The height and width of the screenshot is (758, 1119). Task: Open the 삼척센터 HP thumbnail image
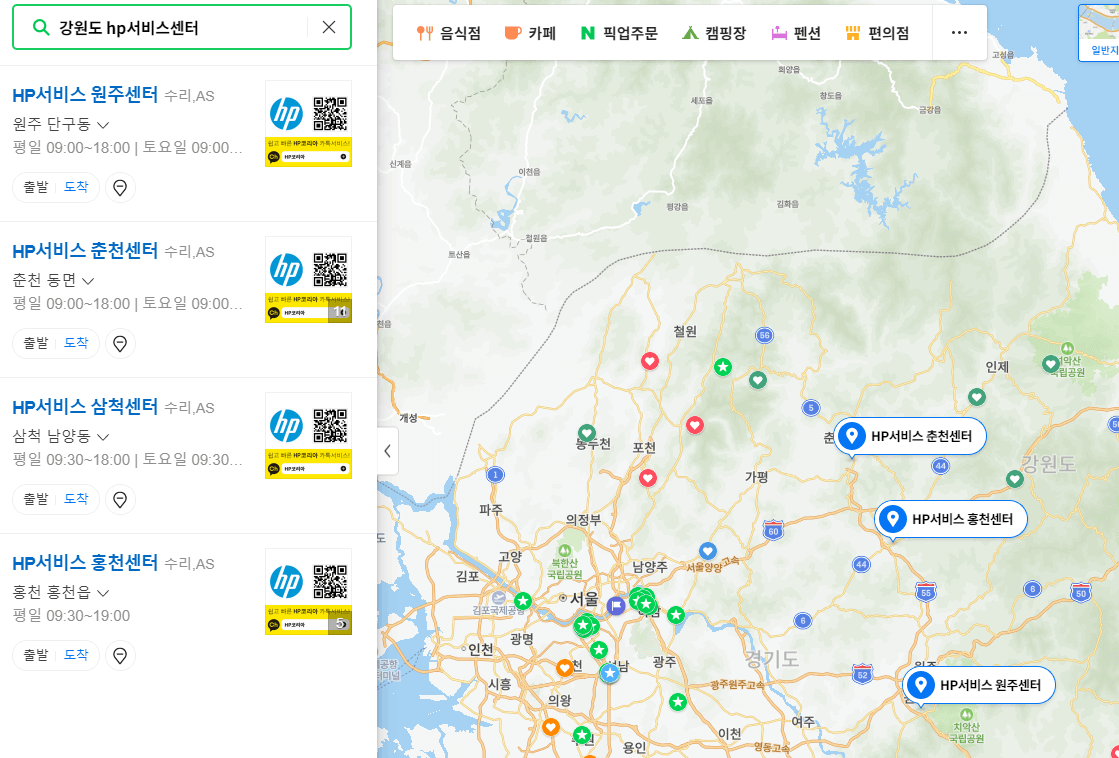pos(308,435)
